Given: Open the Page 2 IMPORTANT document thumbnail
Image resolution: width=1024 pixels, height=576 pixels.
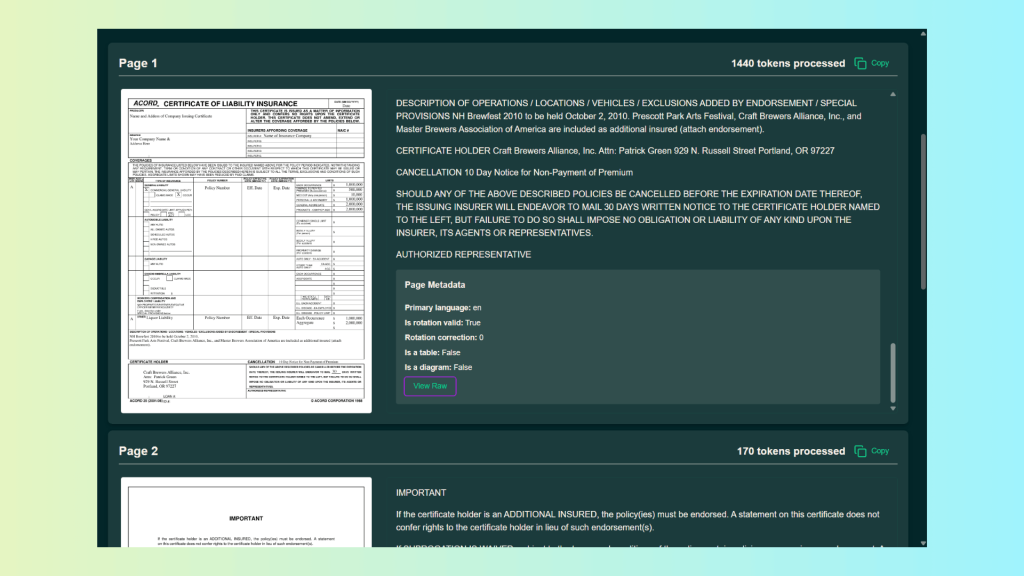Looking at the screenshot, I should point(246,512).
